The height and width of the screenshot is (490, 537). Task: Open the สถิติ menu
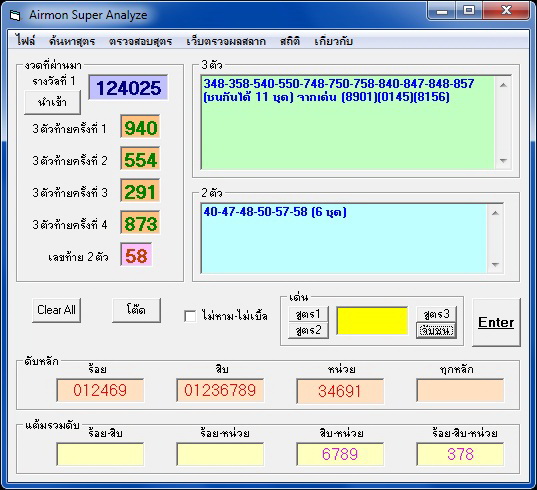(x=290, y=41)
